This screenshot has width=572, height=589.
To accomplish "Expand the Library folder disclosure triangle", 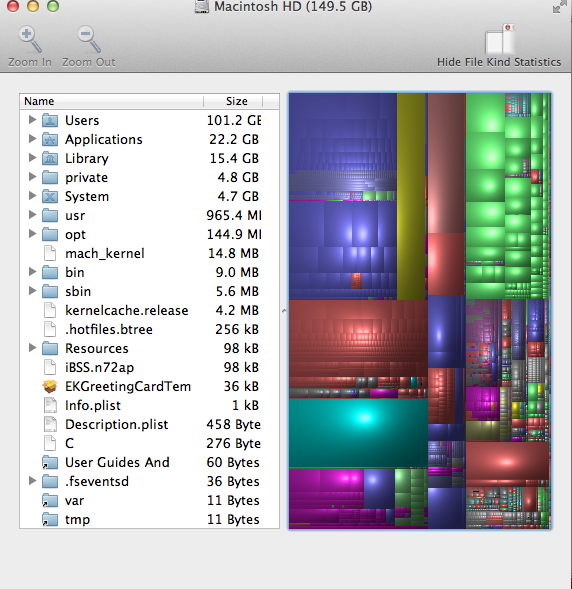I will click(x=33, y=157).
